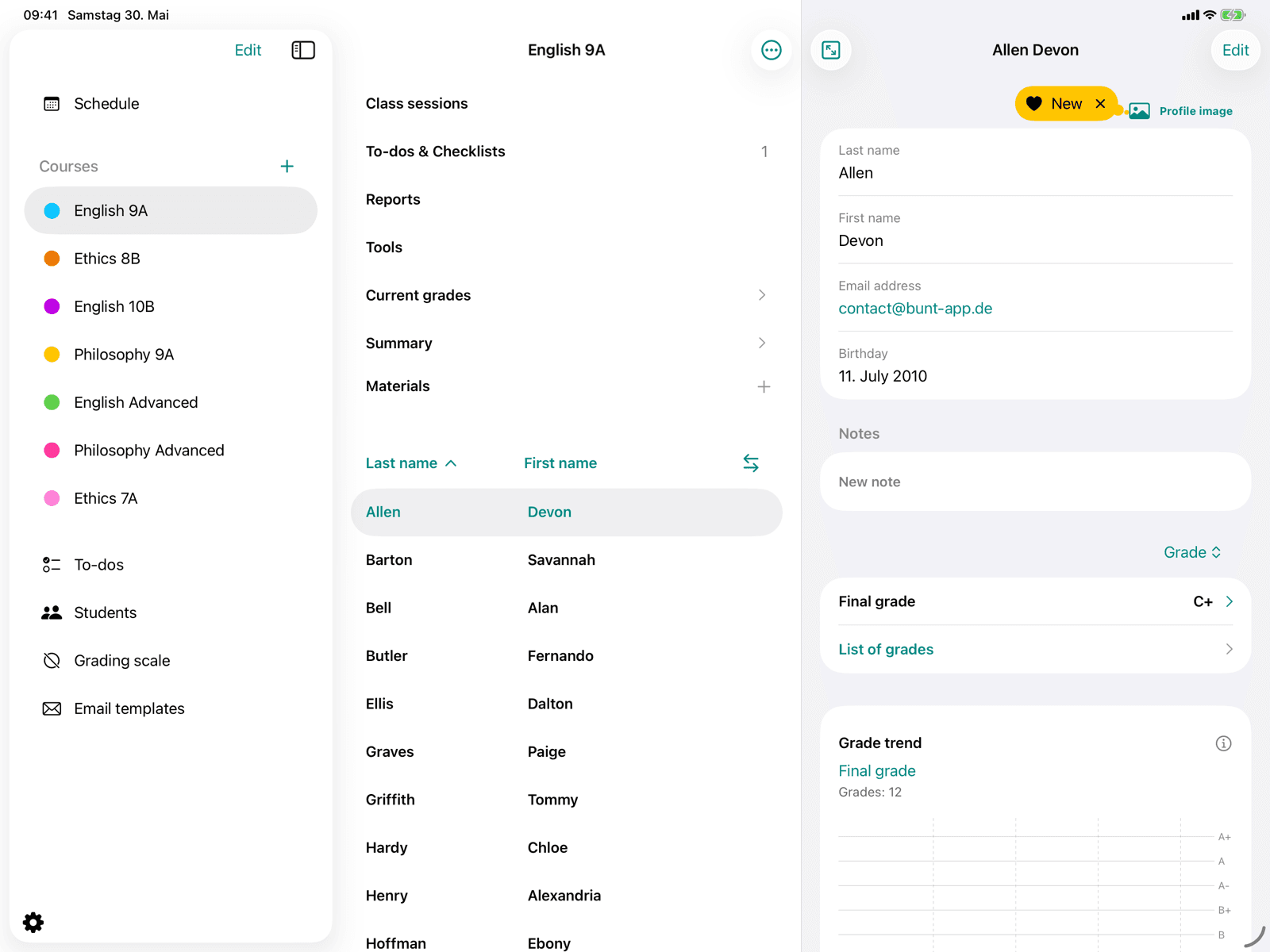Open Tools section
The width and height of the screenshot is (1270, 952).
pos(567,248)
